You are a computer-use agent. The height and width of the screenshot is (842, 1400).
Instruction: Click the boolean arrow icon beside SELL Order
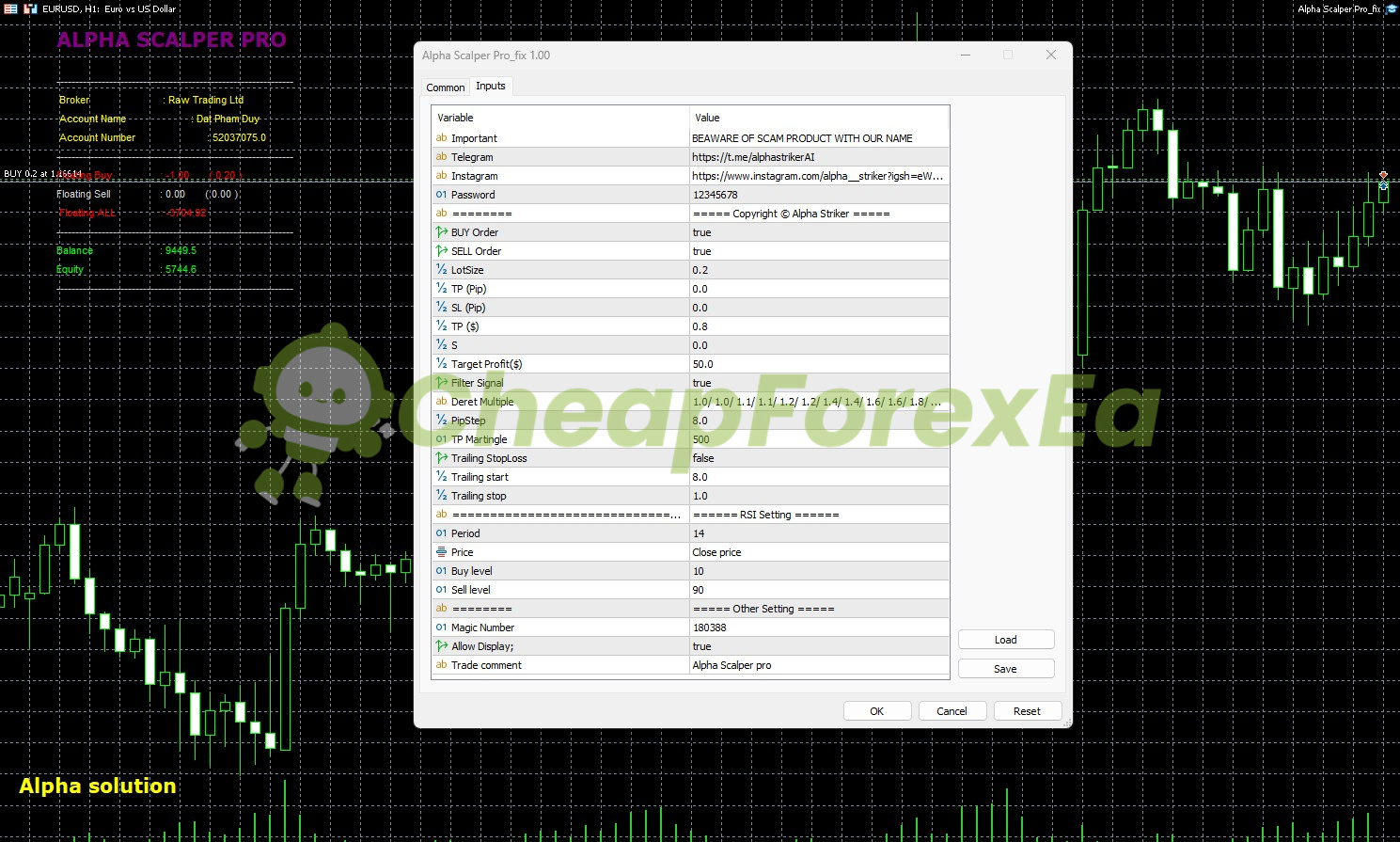tap(441, 251)
